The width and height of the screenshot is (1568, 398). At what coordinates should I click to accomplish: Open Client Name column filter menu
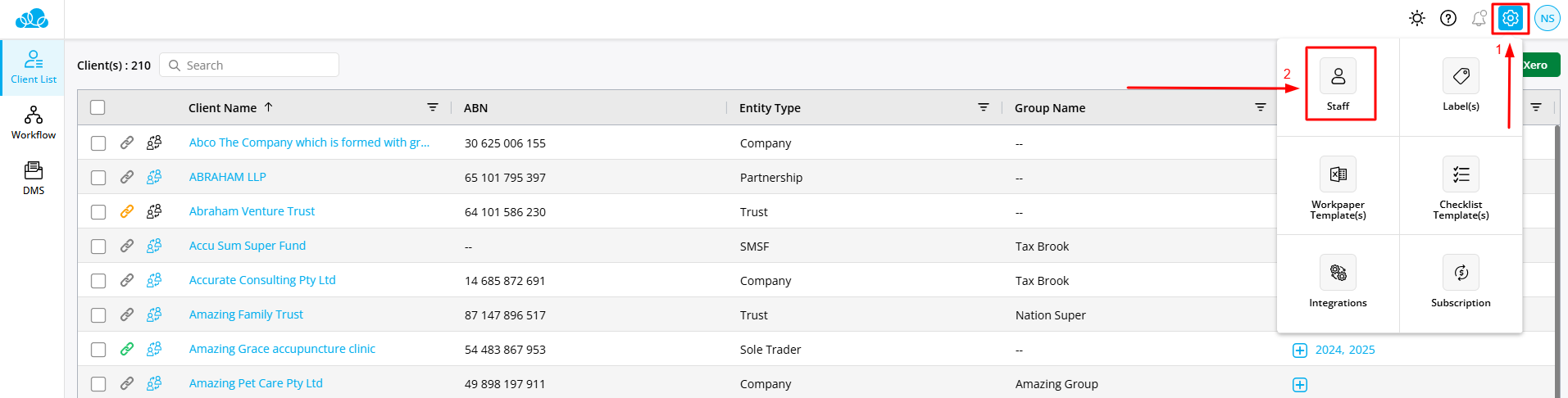(433, 107)
